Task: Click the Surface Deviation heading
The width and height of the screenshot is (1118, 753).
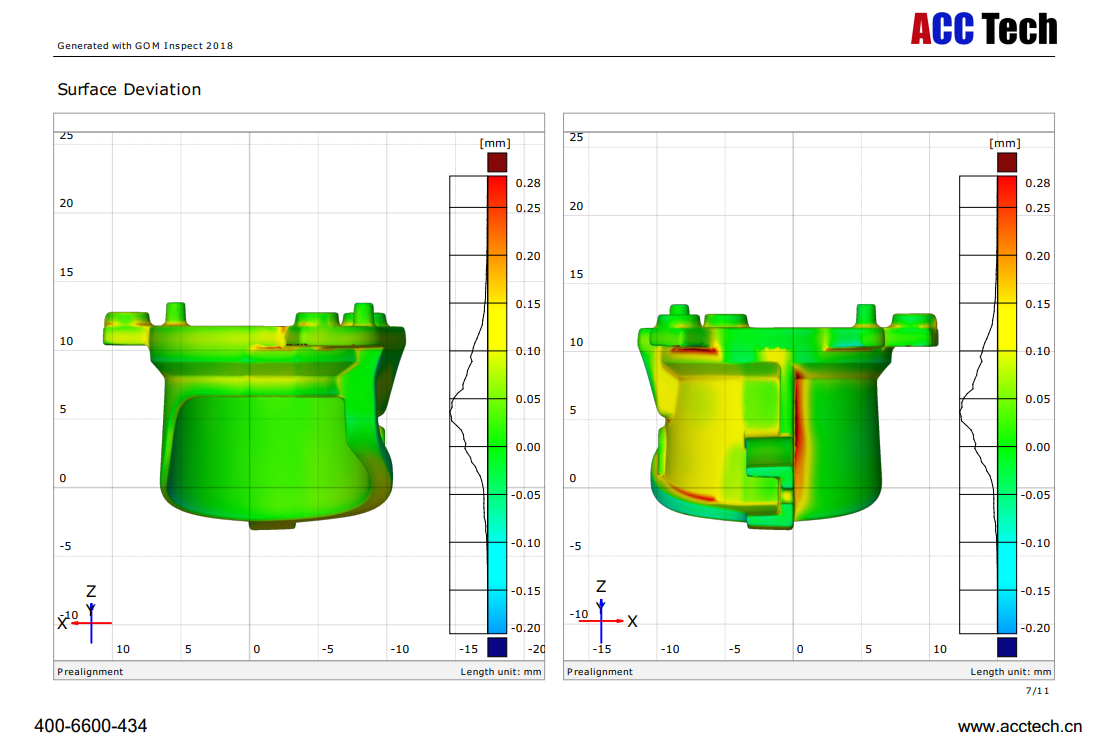Action: pos(129,90)
